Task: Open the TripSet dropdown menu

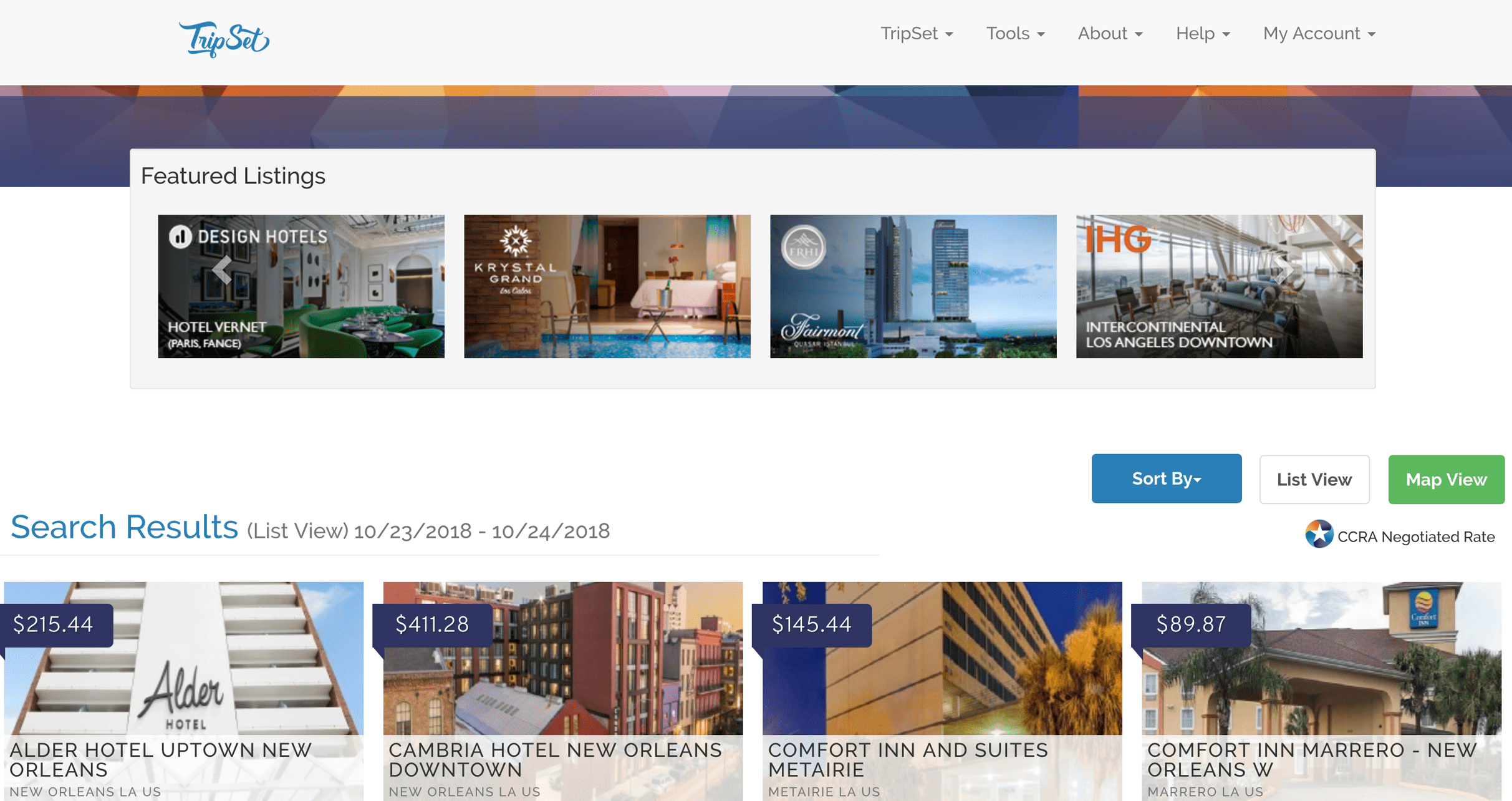Action: pos(916,34)
